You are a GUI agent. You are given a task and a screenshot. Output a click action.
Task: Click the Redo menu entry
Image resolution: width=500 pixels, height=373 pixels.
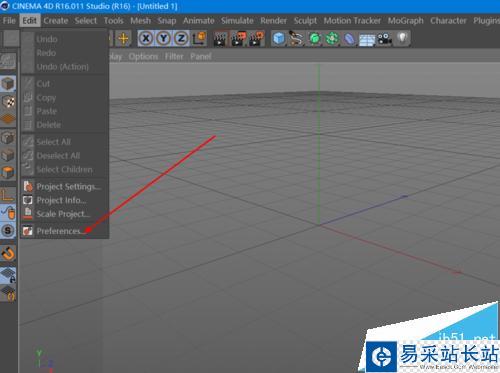click(x=65, y=53)
